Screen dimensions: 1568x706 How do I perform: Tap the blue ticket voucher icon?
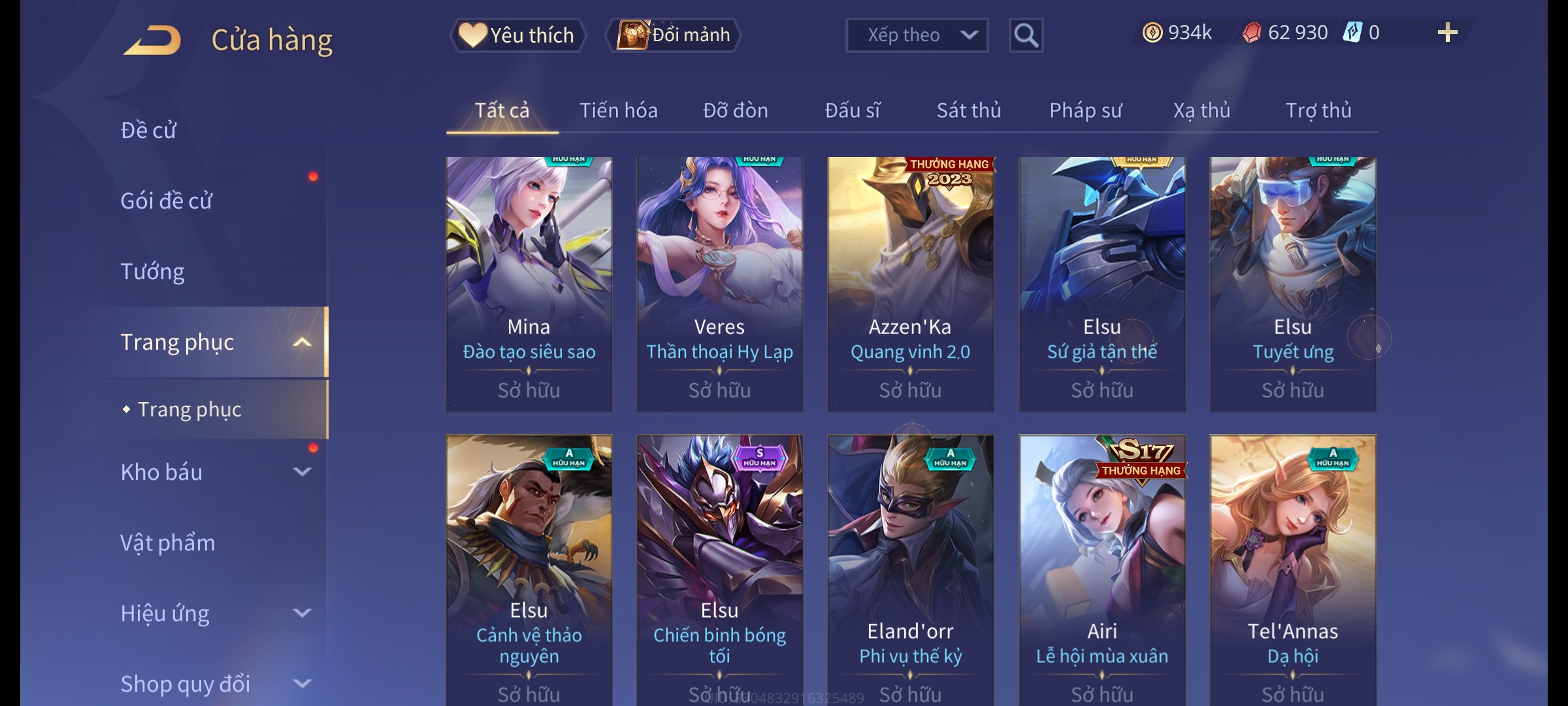1352,32
